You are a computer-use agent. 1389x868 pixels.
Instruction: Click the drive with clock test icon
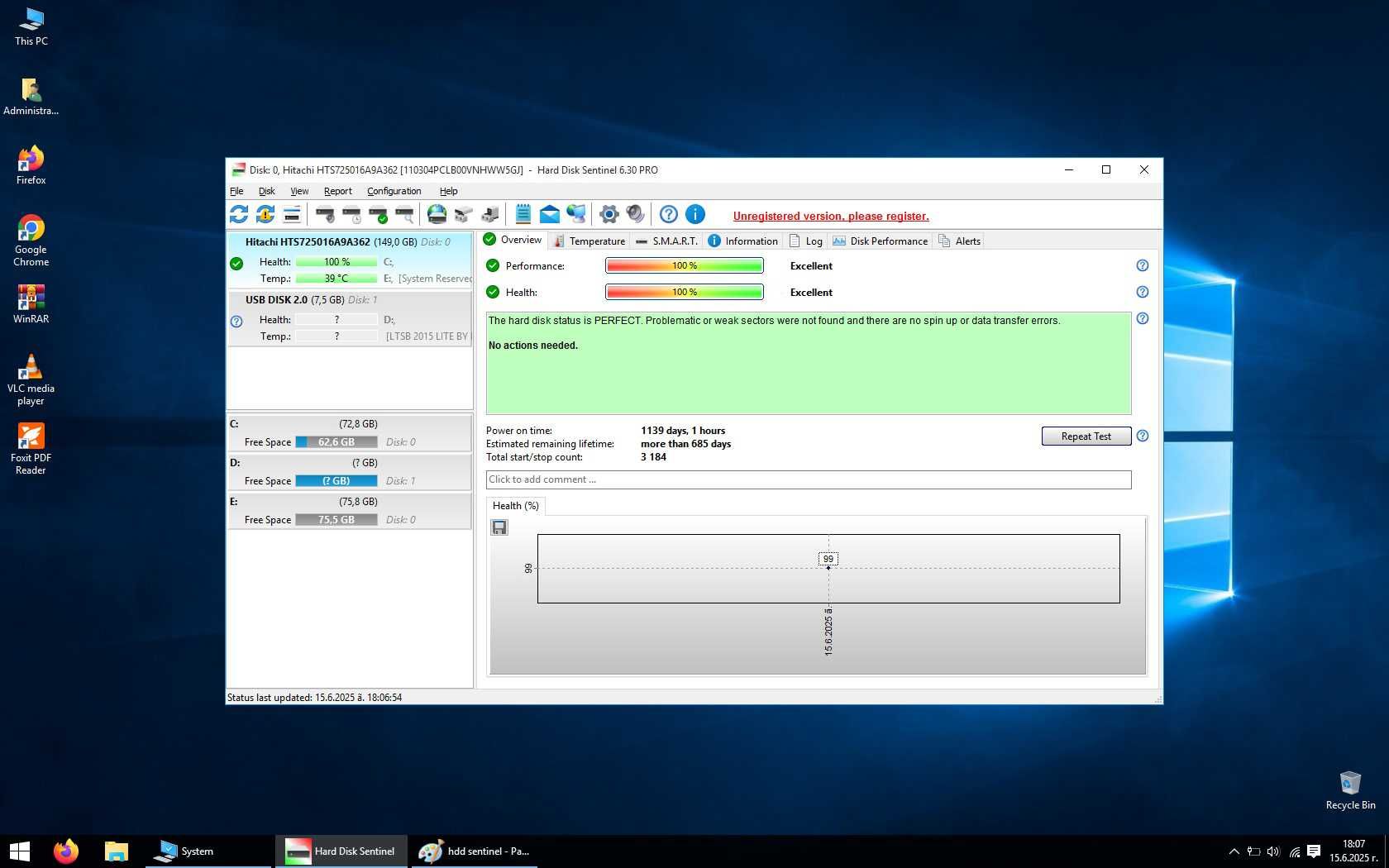[351, 215]
